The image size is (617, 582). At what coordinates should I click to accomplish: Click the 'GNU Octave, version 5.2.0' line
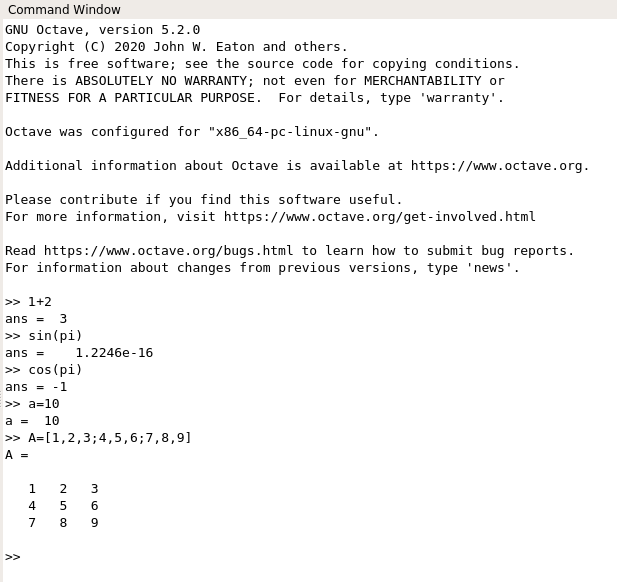click(x=103, y=30)
